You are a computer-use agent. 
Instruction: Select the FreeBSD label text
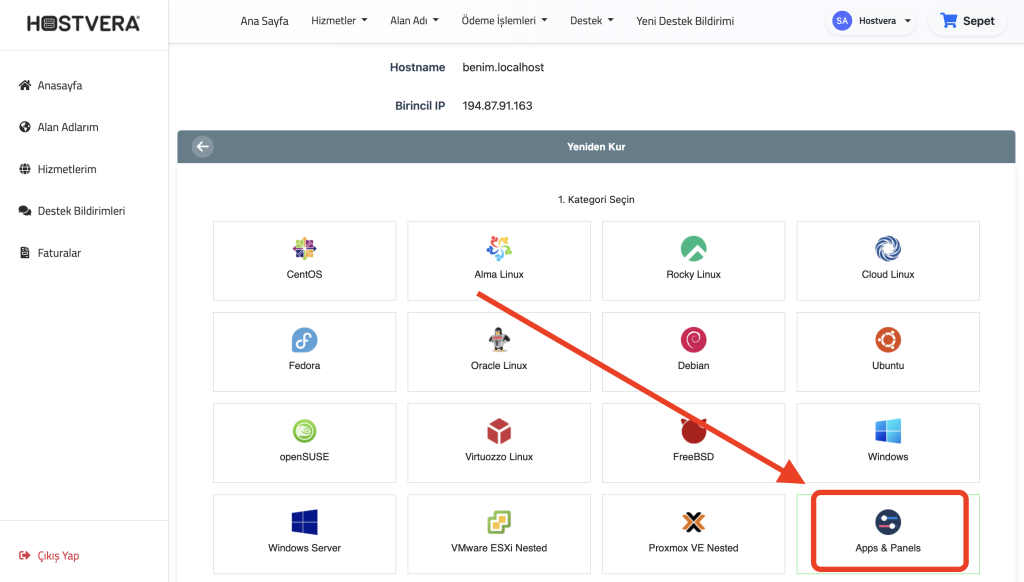694,457
